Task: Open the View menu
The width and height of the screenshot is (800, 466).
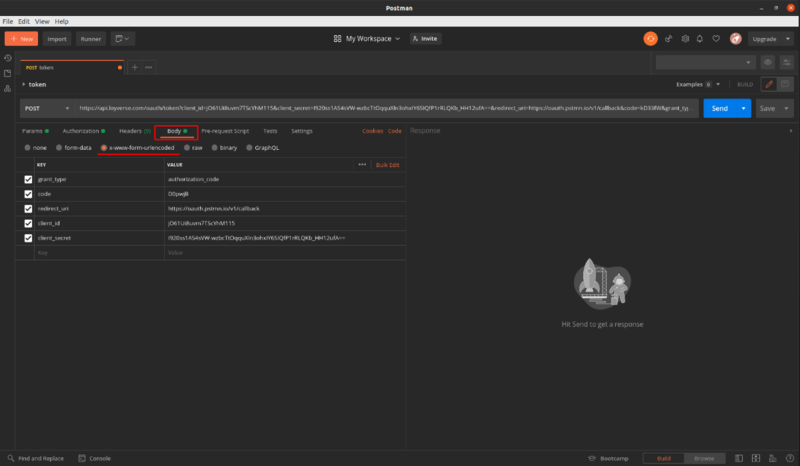Action: point(42,21)
